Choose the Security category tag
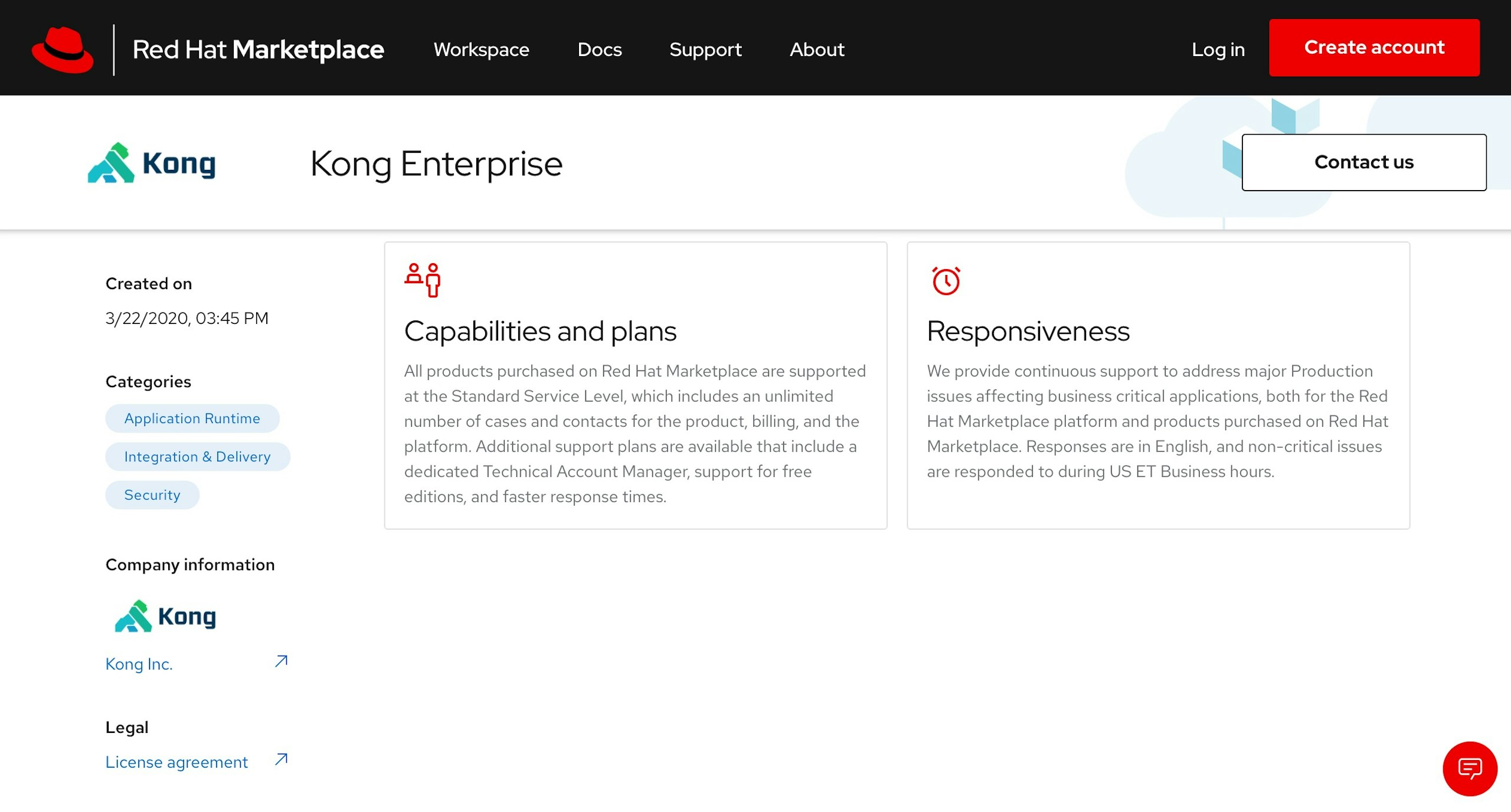This screenshot has height=812, width=1511. click(152, 495)
